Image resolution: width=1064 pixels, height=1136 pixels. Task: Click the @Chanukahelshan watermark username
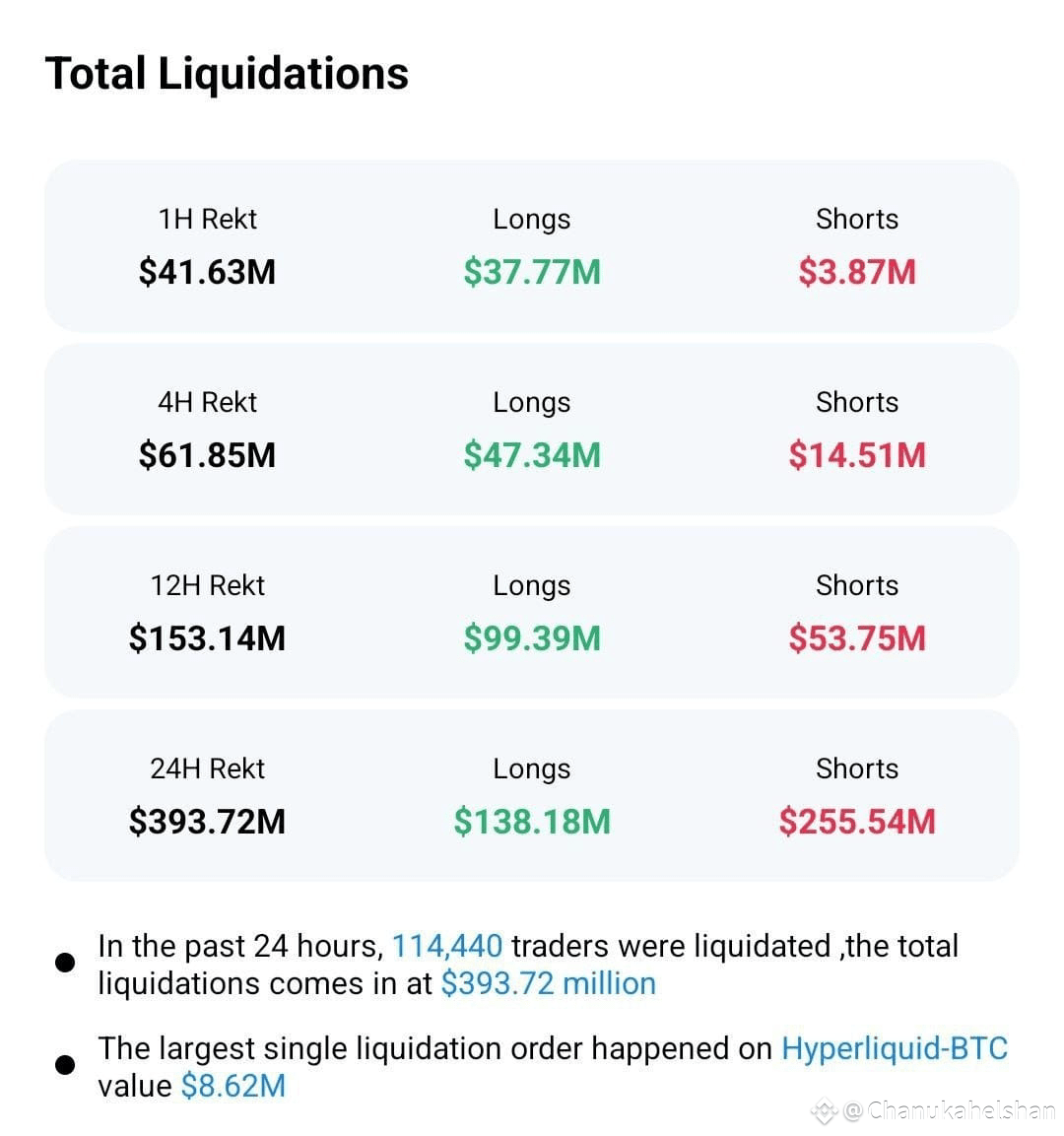point(950,1110)
